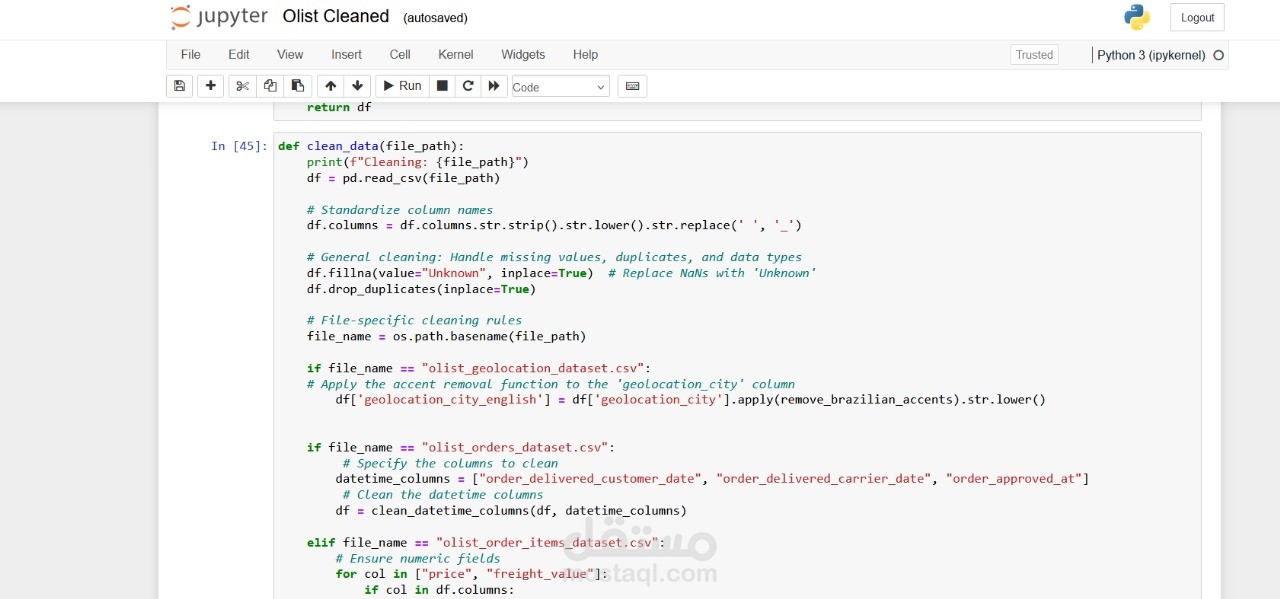Screen dimensions: 1280x599
Task: Click the Python logo icon
Action: (x=1136, y=17)
